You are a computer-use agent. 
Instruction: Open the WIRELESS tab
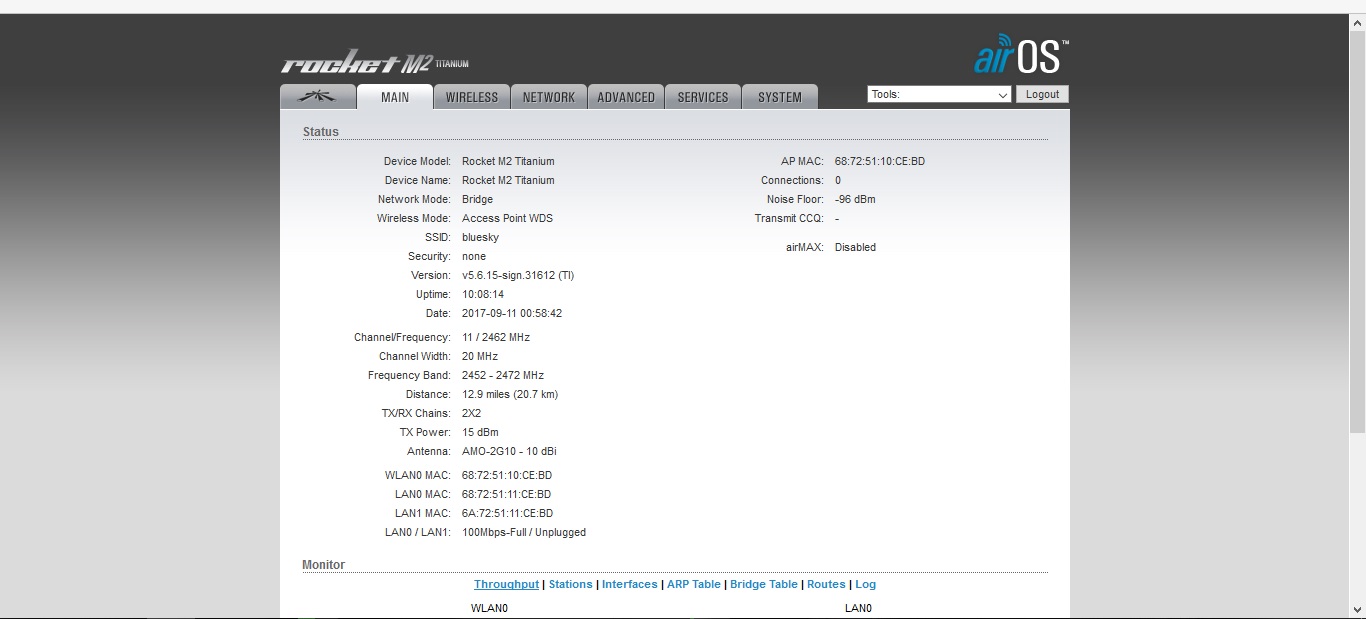472,97
